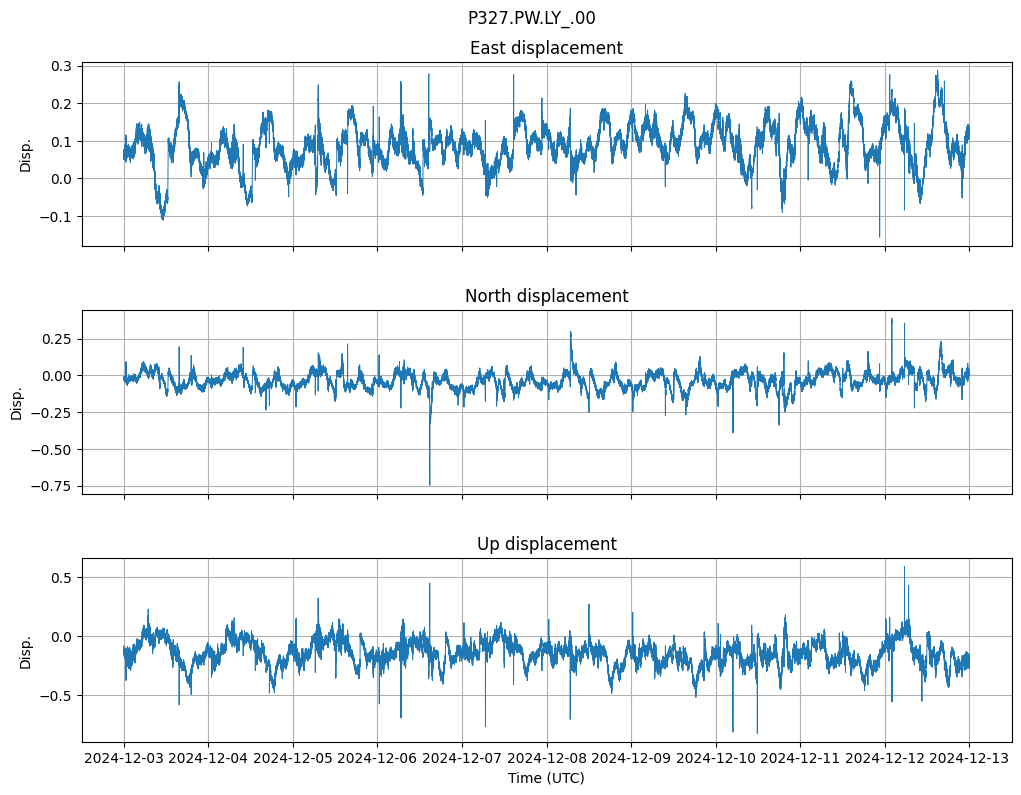Image resolution: width=1021 pixels, height=795 pixels.
Task: Click the Disp. label of the Up plot
Action: [26, 650]
